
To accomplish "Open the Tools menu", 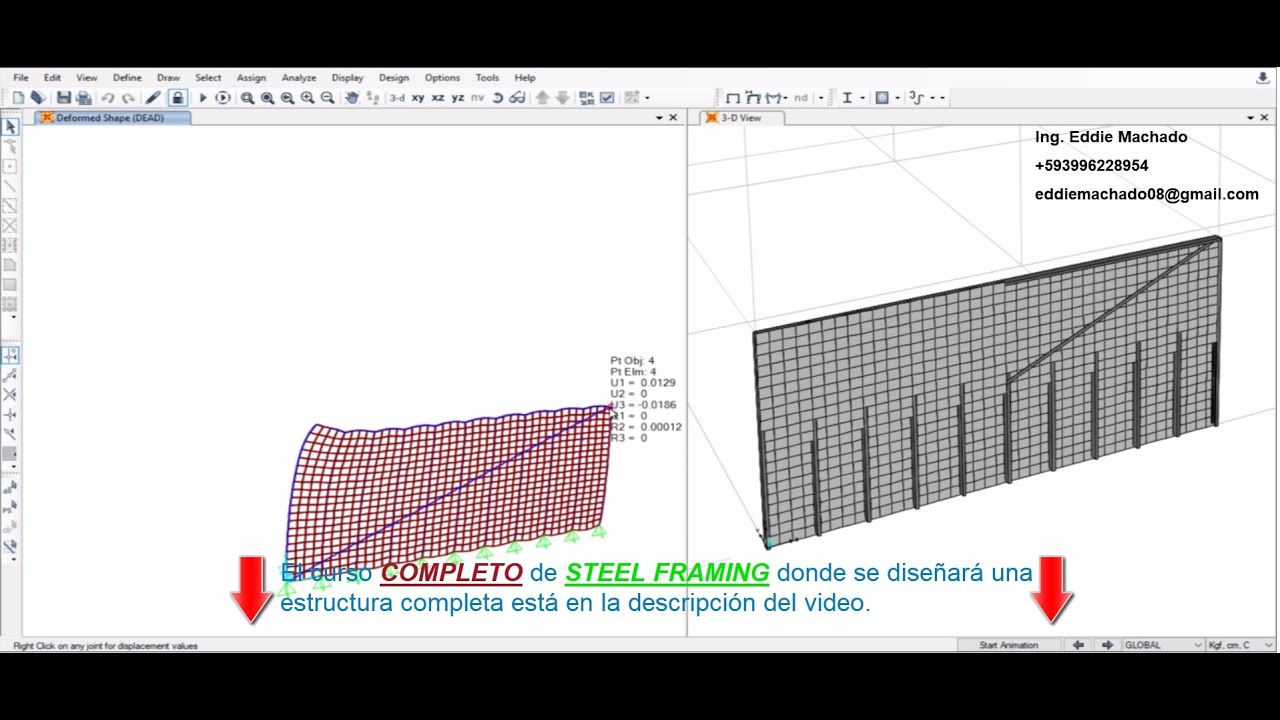I will [x=487, y=77].
